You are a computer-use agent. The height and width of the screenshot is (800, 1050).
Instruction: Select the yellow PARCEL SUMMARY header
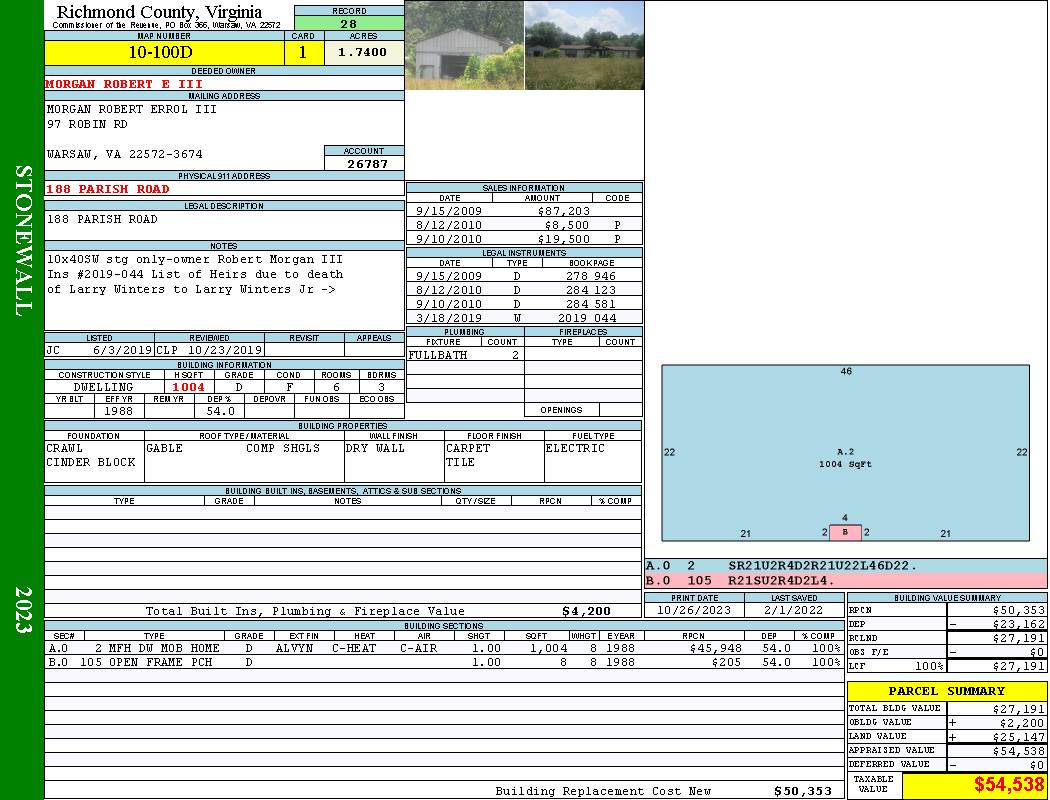[946, 691]
